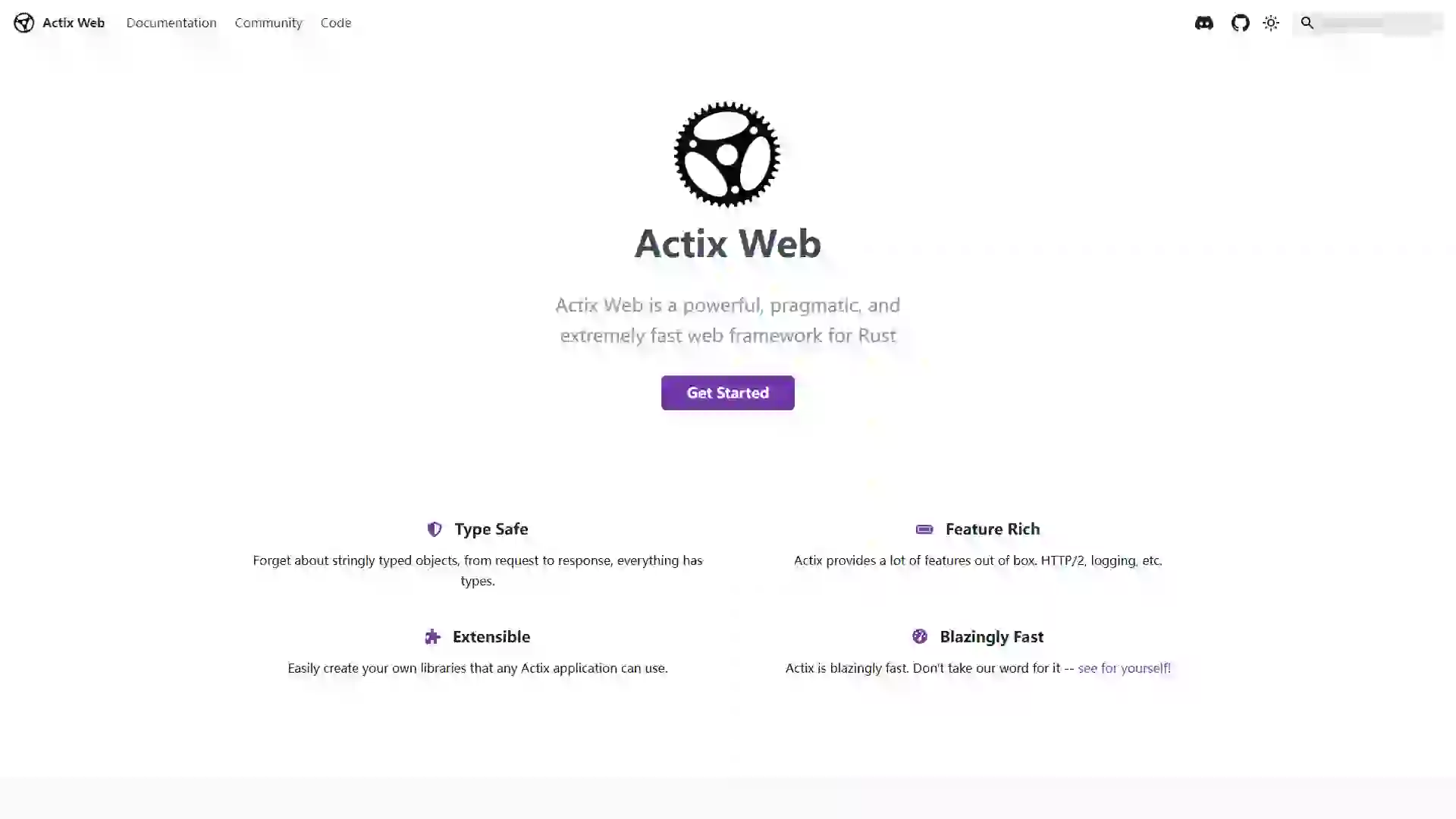Click the Get Started button
This screenshot has width=1456, height=819.
point(728,393)
